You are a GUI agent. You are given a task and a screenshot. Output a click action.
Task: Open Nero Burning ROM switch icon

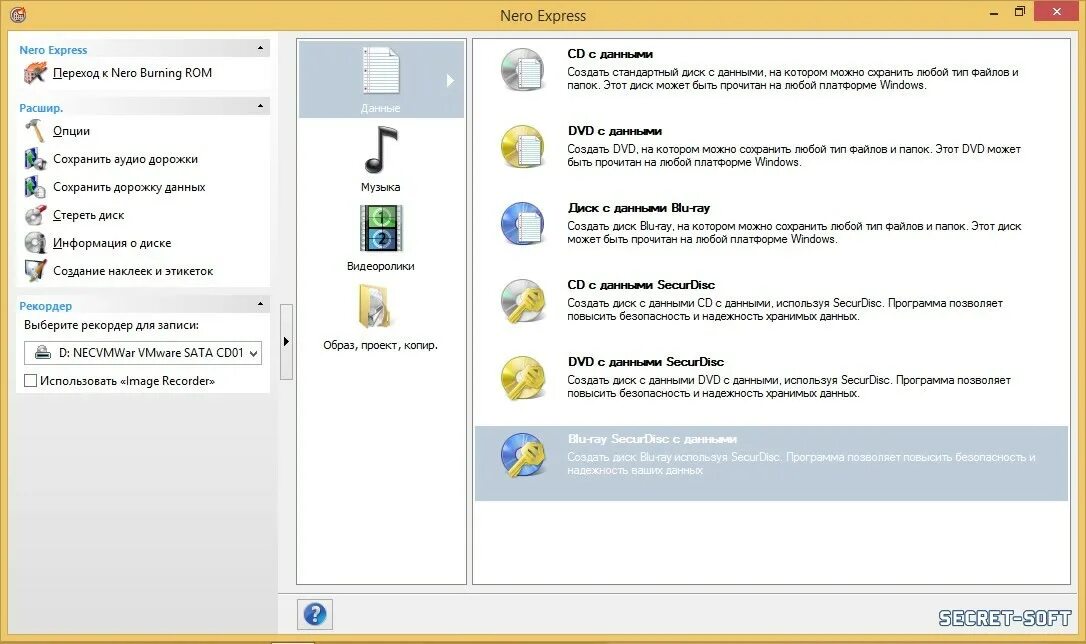pos(35,73)
